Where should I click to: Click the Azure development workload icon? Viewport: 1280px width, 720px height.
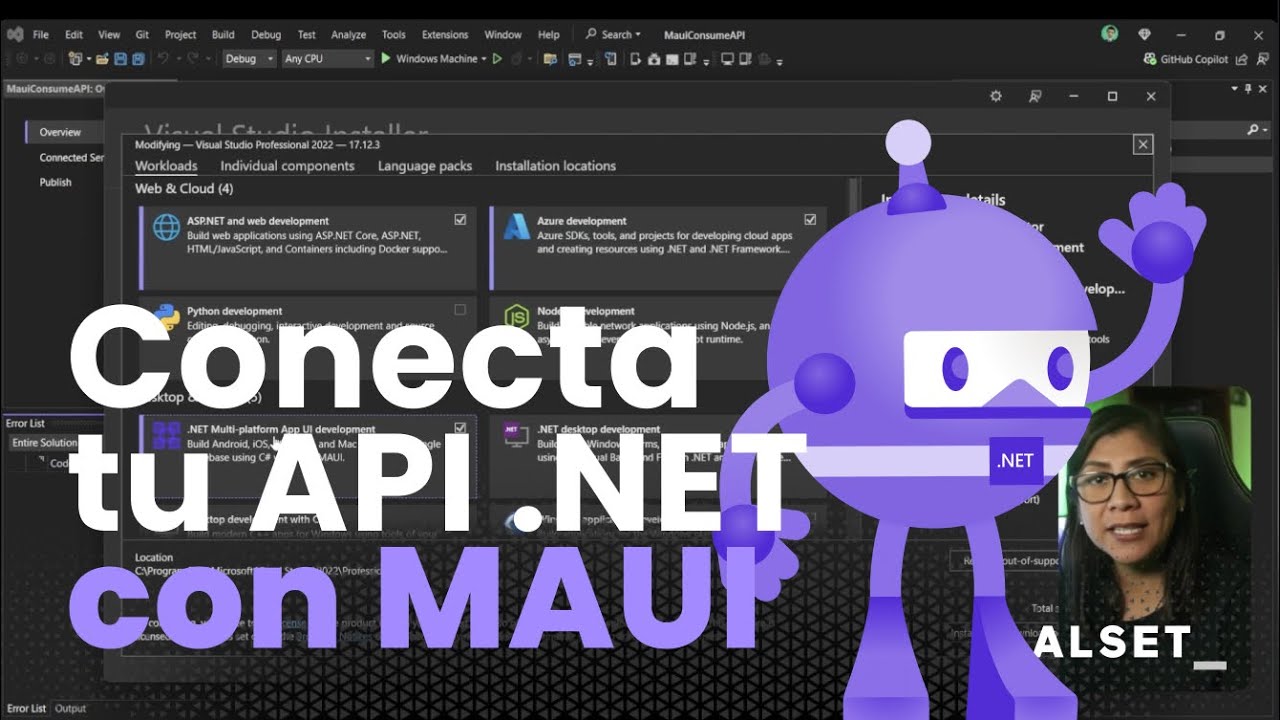click(x=516, y=227)
